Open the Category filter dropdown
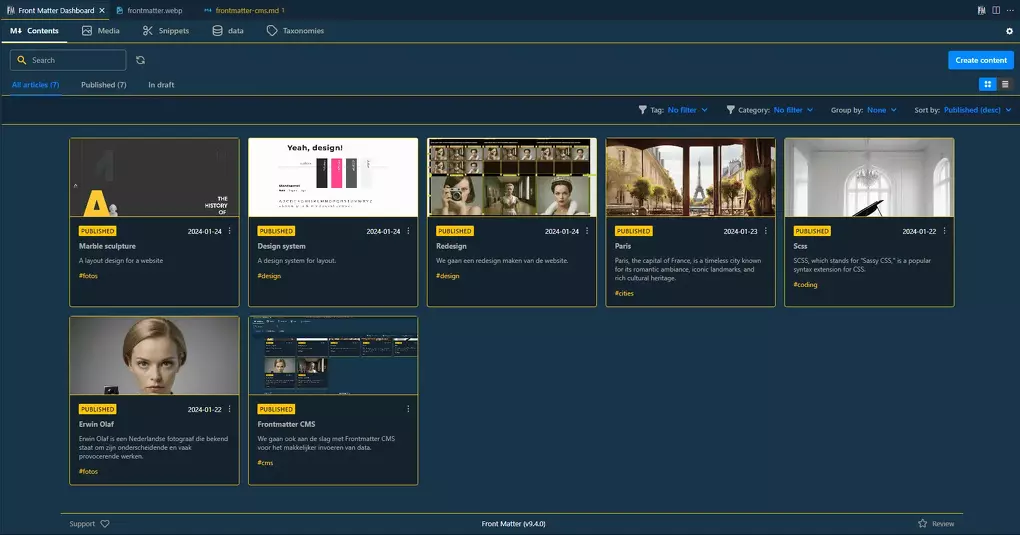Image resolution: width=1020 pixels, height=535 pixels. [x=794, y=110]
